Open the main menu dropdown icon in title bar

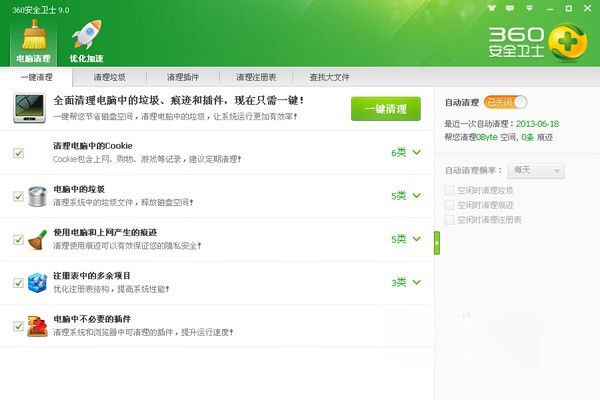[x=530, y=8]
